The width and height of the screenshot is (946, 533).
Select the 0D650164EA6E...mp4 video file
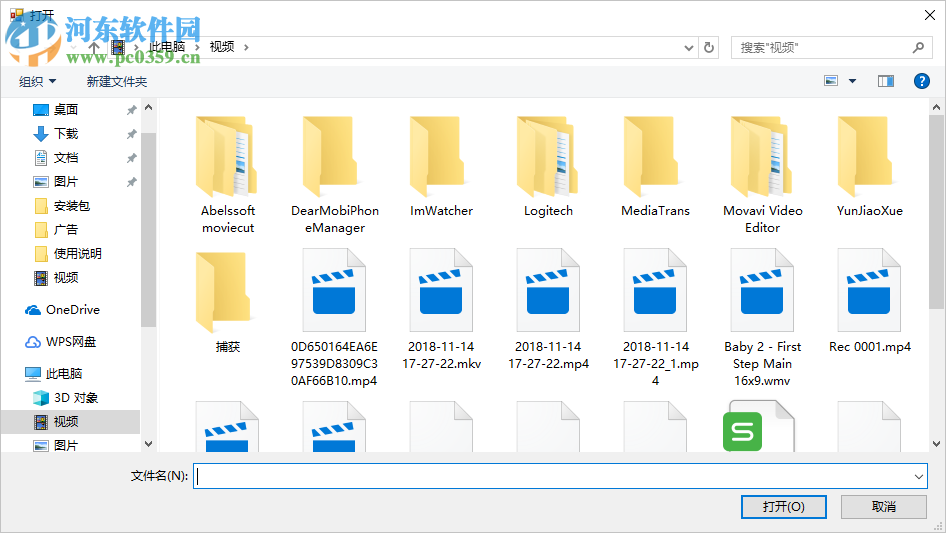pyautogui.click(x=334, y=318)
